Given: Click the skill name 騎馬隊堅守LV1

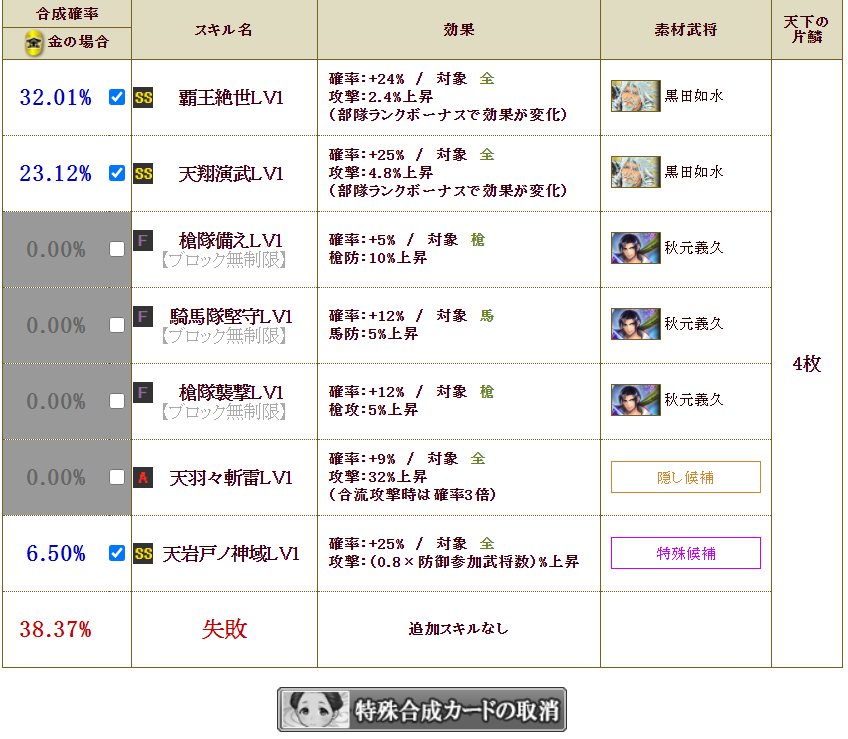Looking at the screenshot, I should coord(231,316).
